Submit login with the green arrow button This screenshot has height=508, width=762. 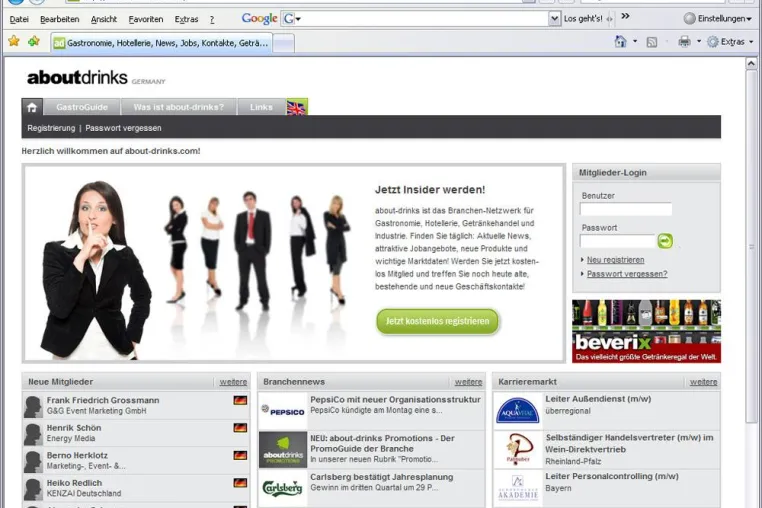(665, 241)
